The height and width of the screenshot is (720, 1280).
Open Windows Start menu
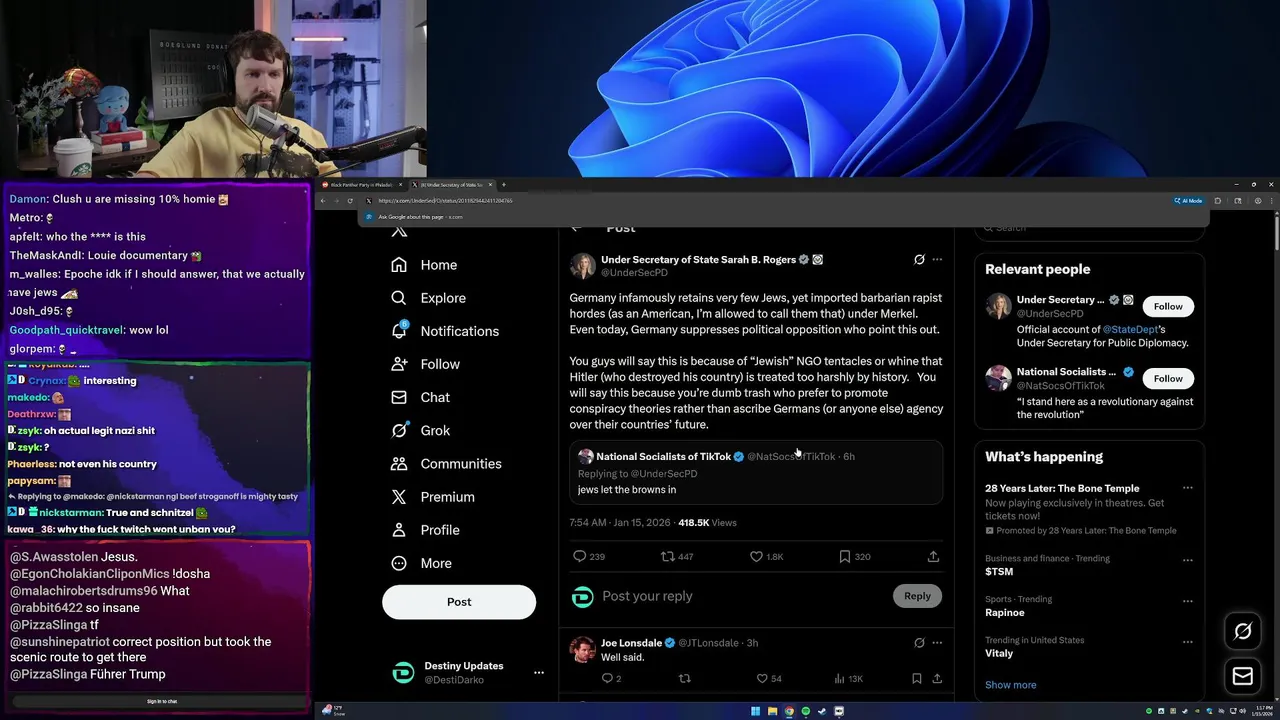755,711
